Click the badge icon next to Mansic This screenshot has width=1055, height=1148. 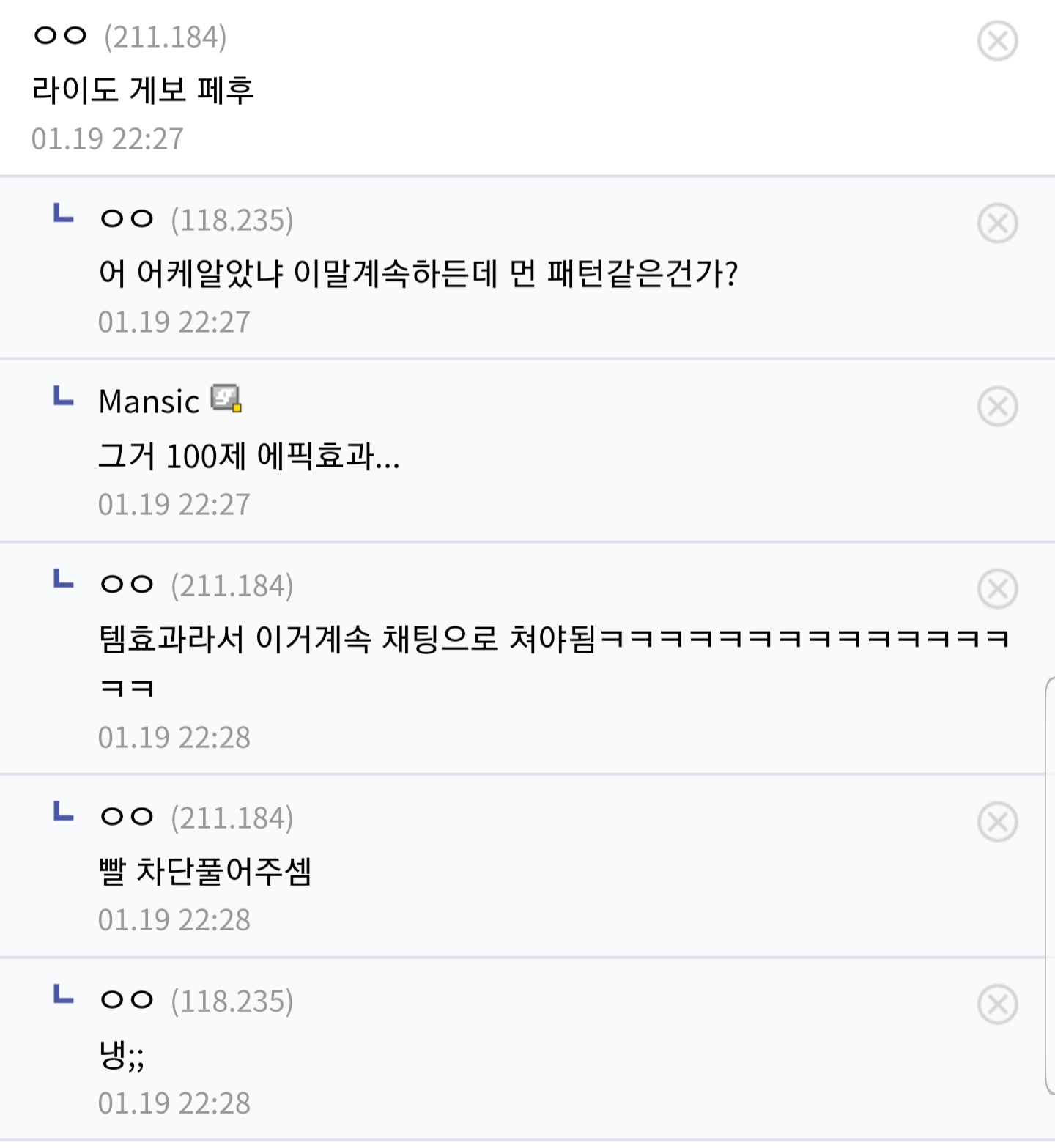tap(226, 399)
